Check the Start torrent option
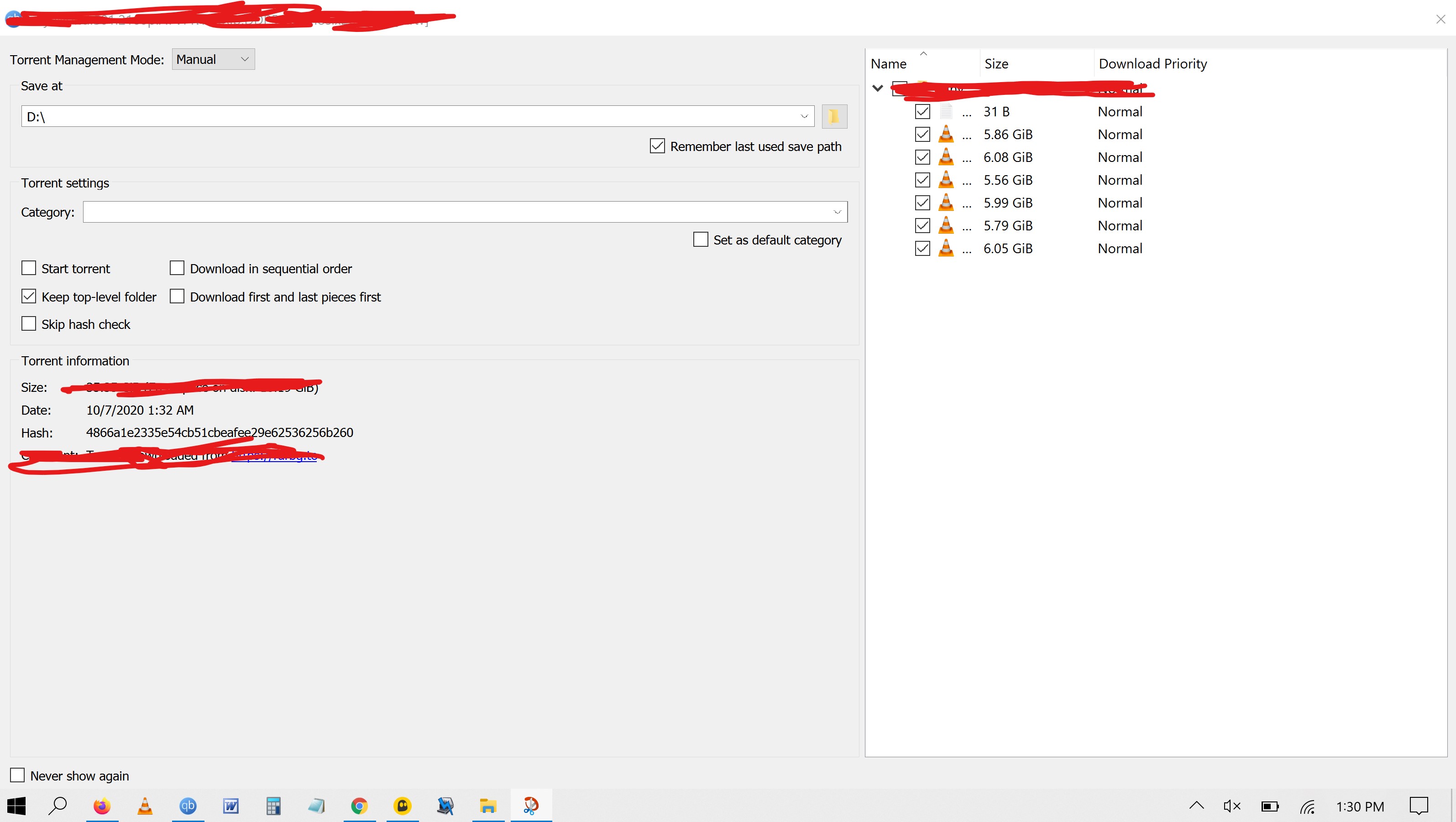This screenshot has height=822, width=1456. click(28, 268)
